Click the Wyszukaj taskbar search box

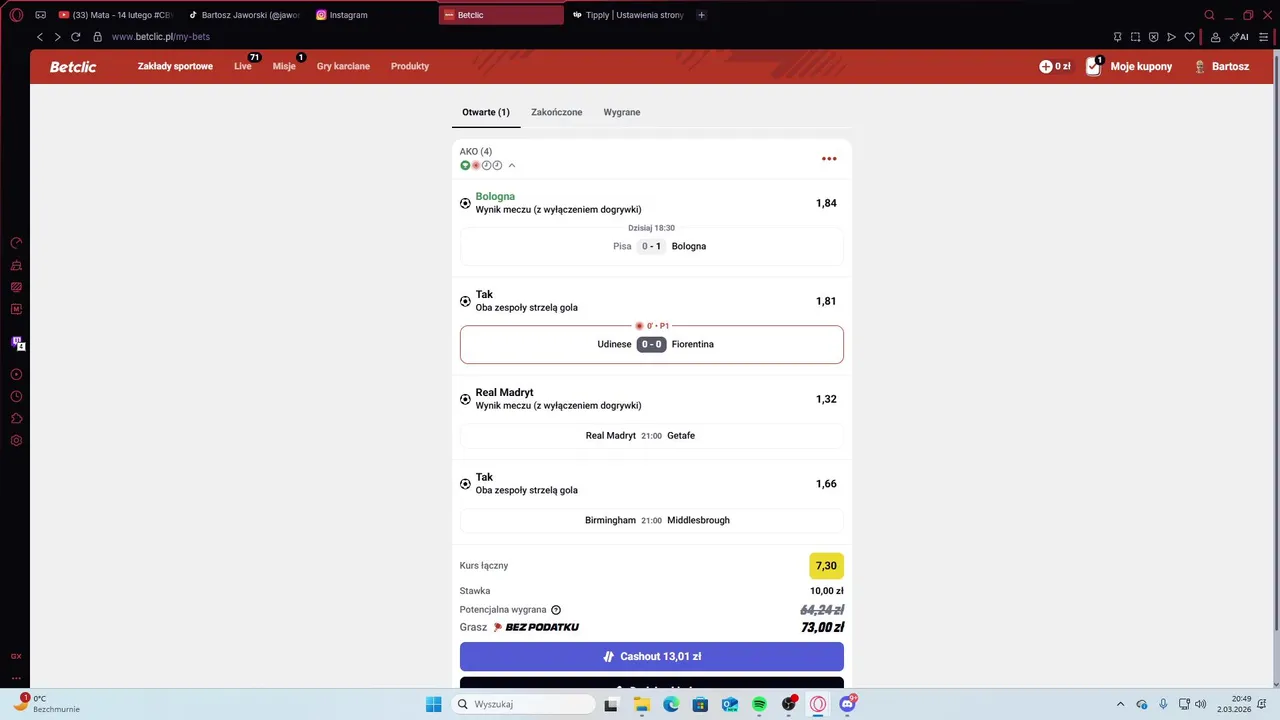pos(521,705)
